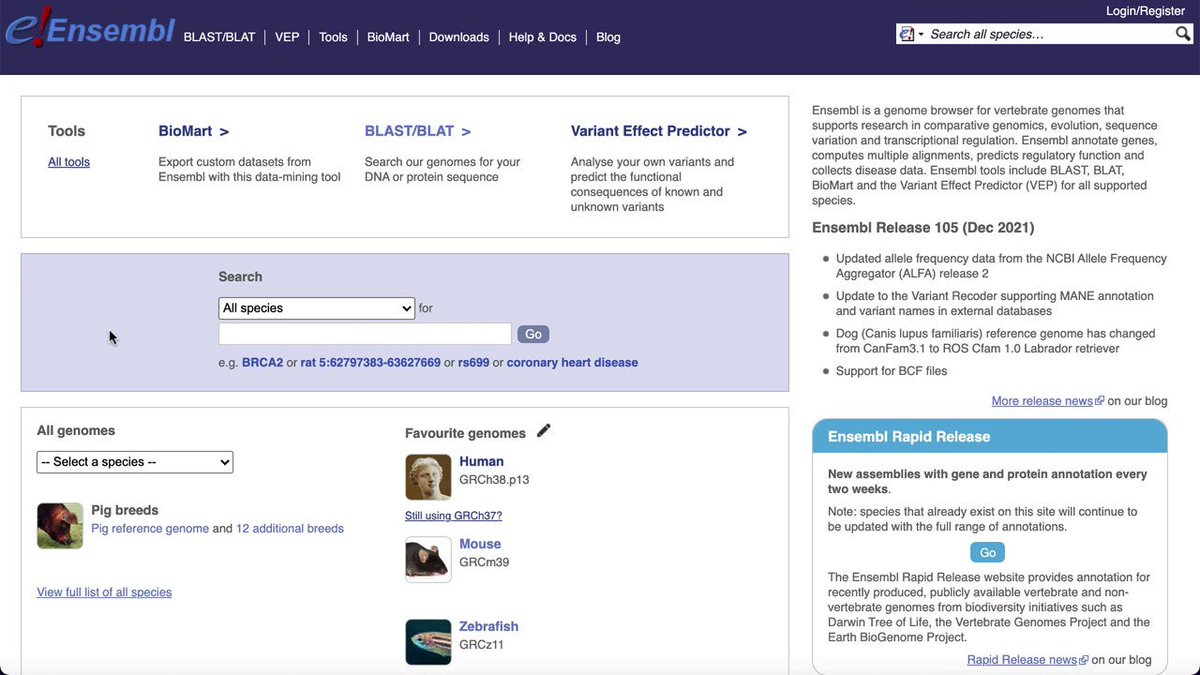Open the All species dropdown in Search
This screenshot has width=1200, height=675.
pyautogui.click(x=316, y=308)
